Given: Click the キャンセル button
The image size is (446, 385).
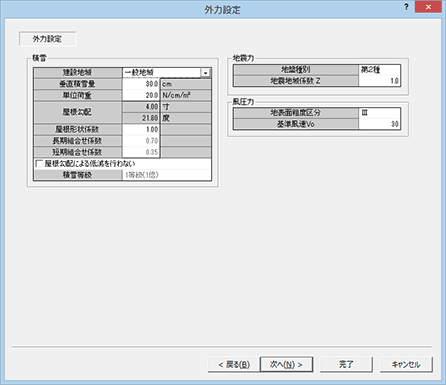Looking at the screenshot, I should tap(406, 365).
